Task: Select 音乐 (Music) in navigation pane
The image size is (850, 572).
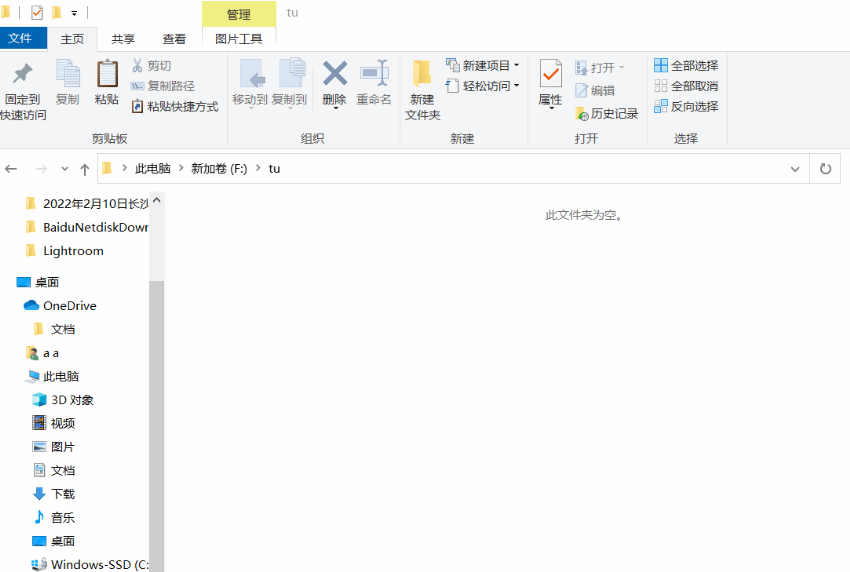Action: tap(54, 518)
